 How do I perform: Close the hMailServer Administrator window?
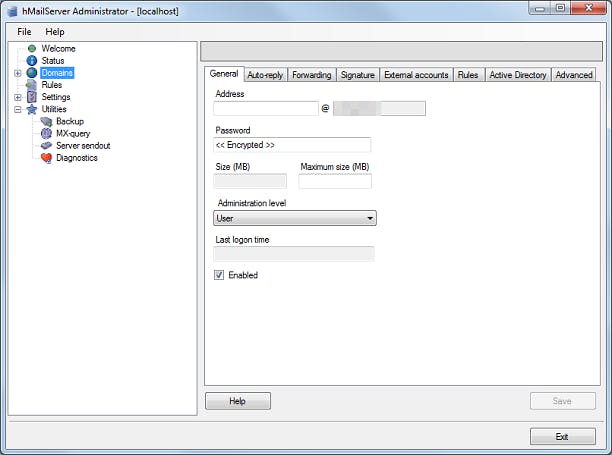pos(589,9)
